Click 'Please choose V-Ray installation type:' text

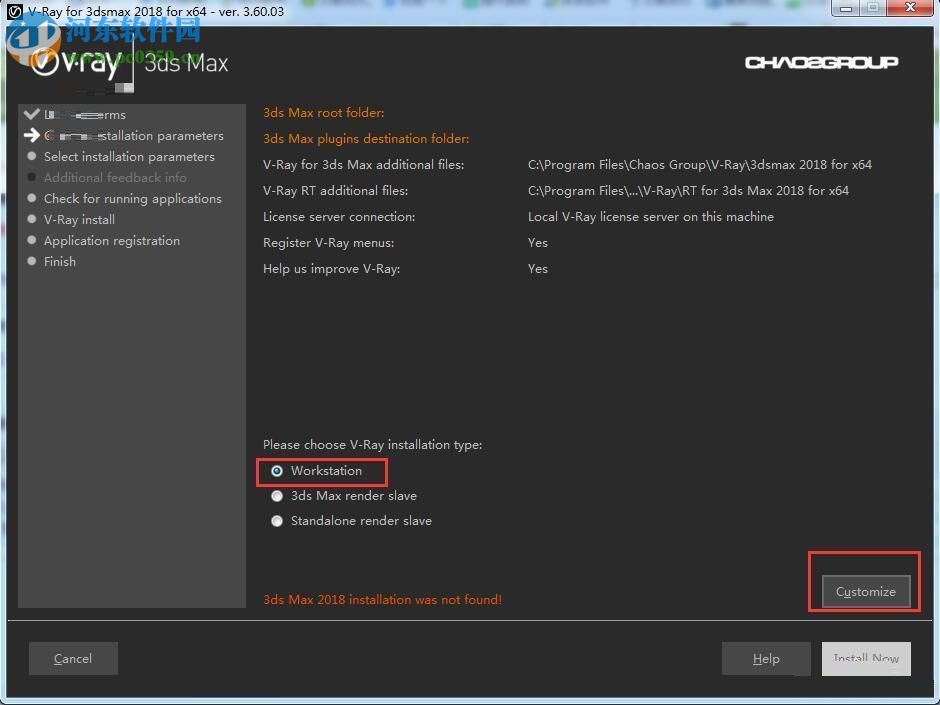372,445
